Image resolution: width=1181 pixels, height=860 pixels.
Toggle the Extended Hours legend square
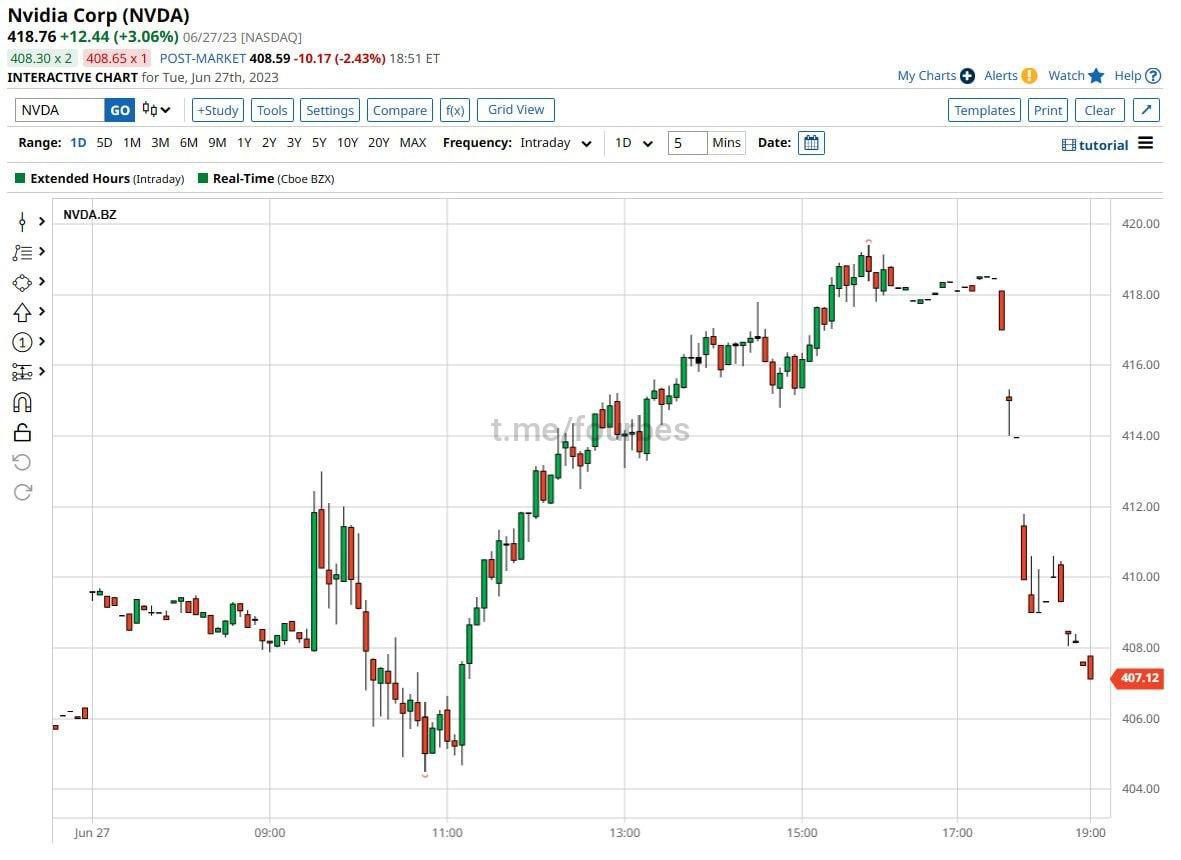coord(20,179)
